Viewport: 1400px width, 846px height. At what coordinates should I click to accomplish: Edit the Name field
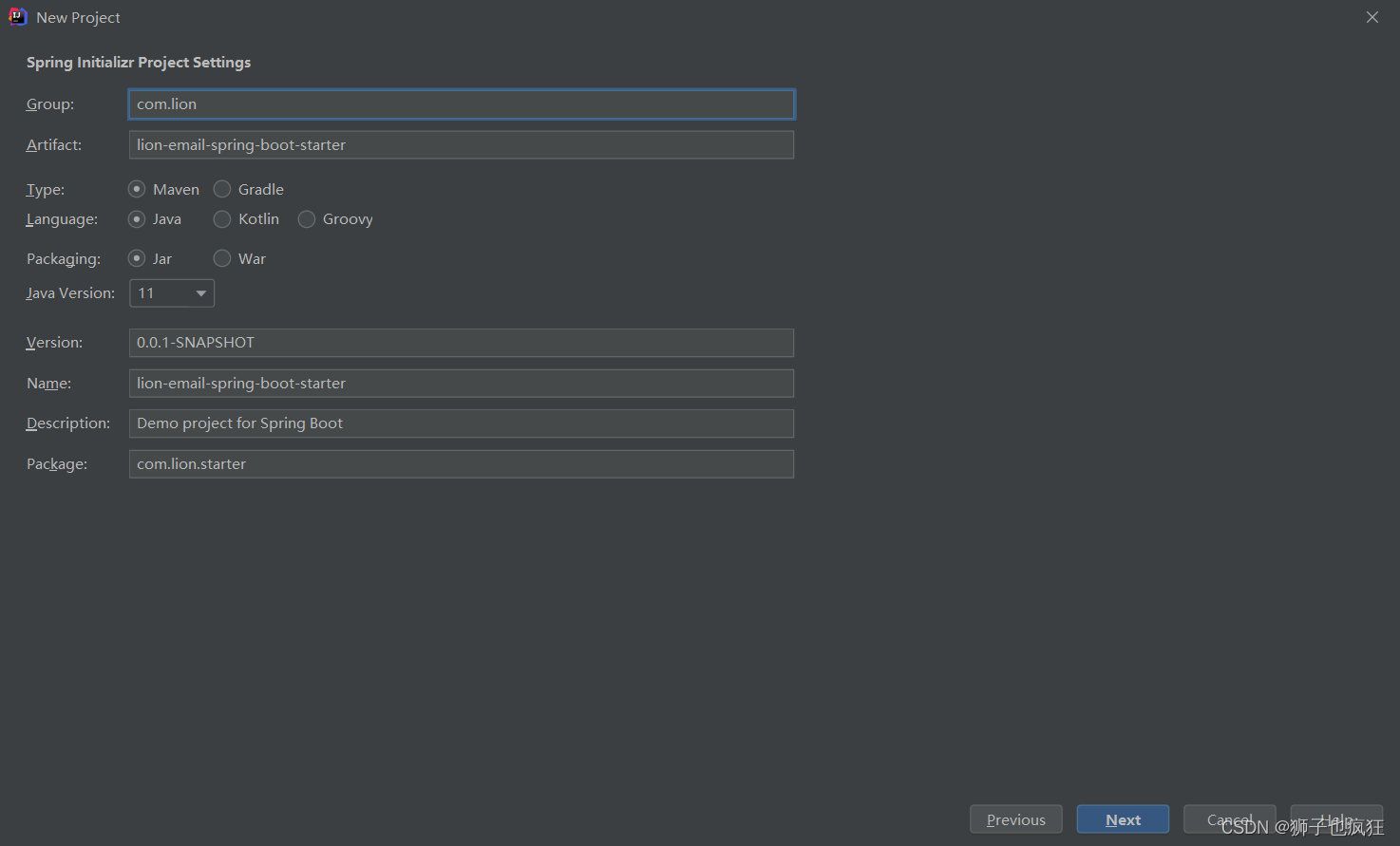462,384
